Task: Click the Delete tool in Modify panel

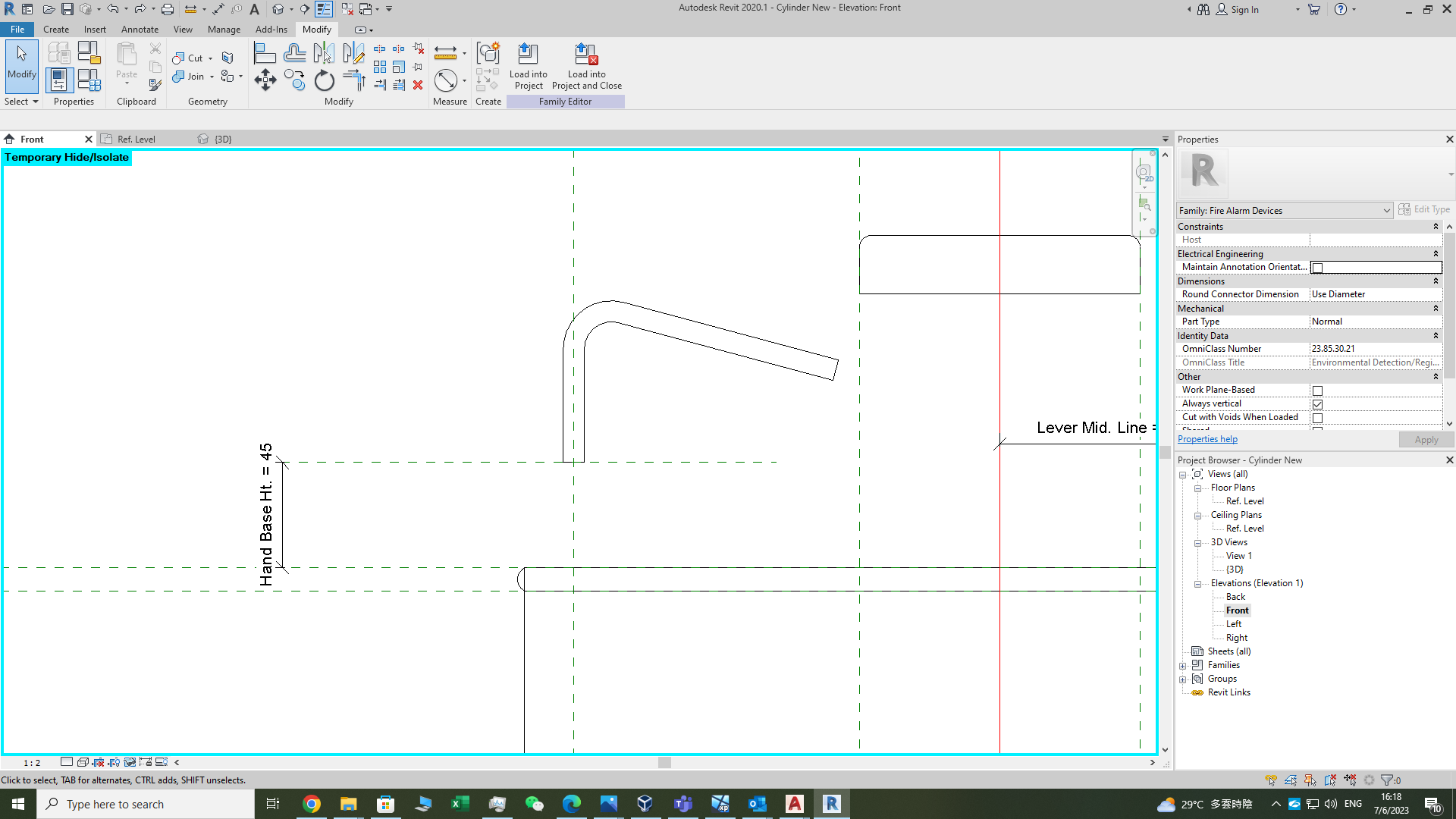Action: coord(418,85)
